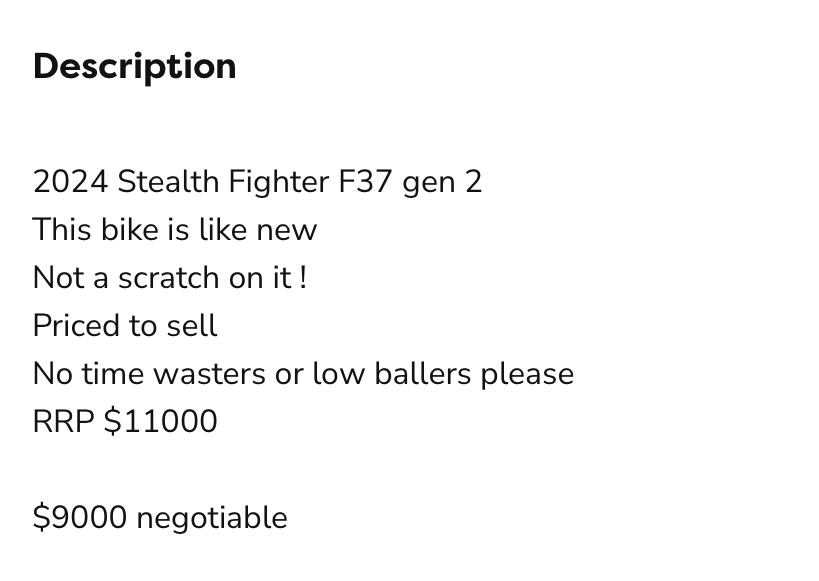Click the "gen 2" text
Image resolution: width=819 pixels, height=581 pixels.
(x=442, y=182)
